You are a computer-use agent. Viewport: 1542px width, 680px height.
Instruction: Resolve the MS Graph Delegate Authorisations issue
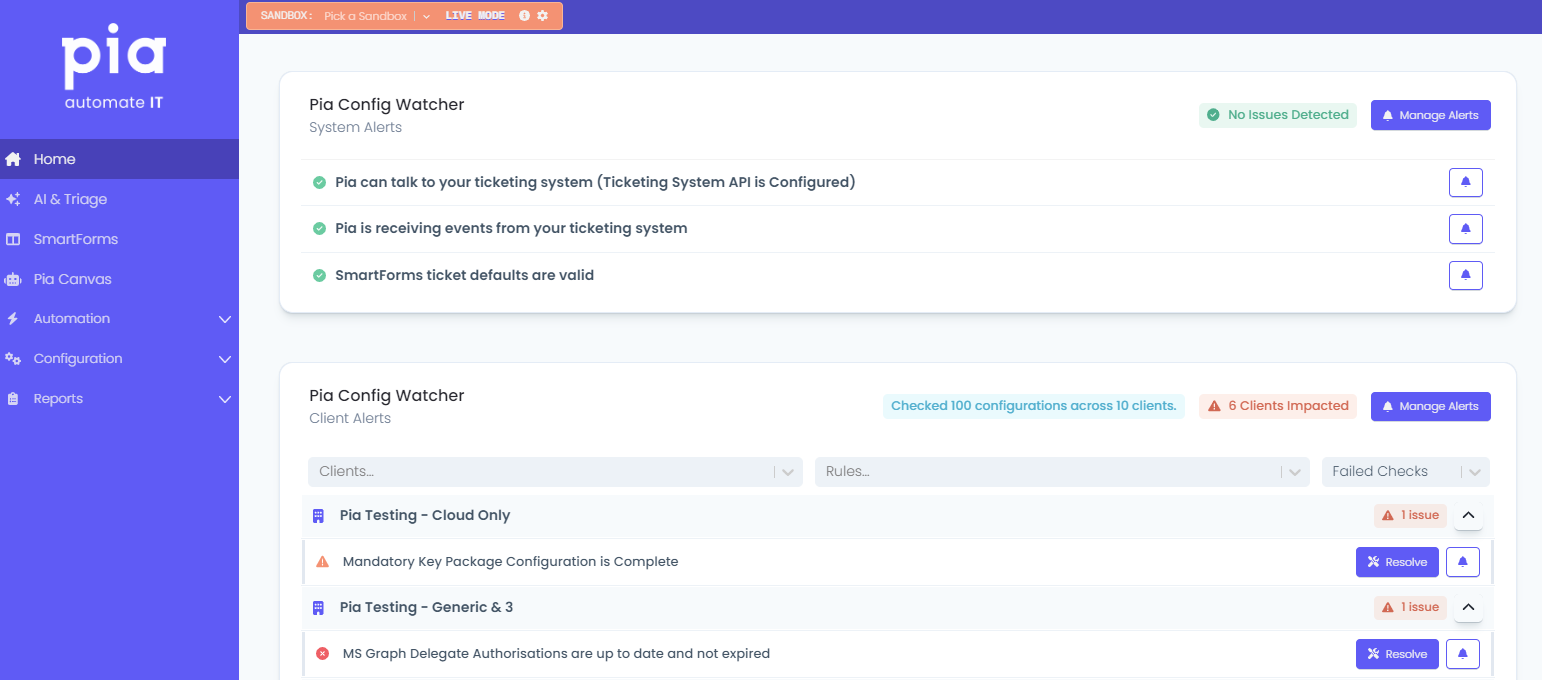[1397, 654]
